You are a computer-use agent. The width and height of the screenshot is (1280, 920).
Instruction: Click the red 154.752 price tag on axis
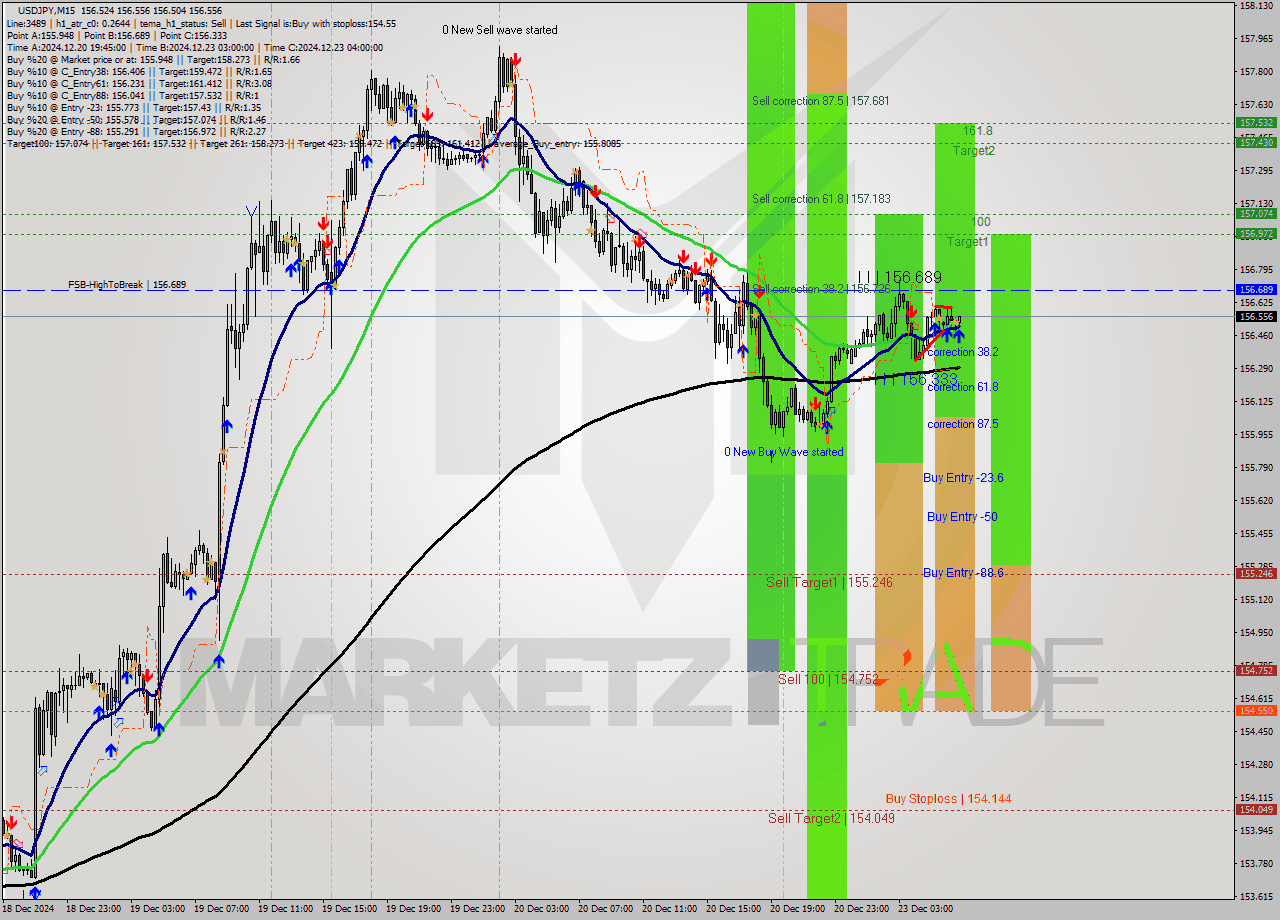click(x=1256, y=671)
